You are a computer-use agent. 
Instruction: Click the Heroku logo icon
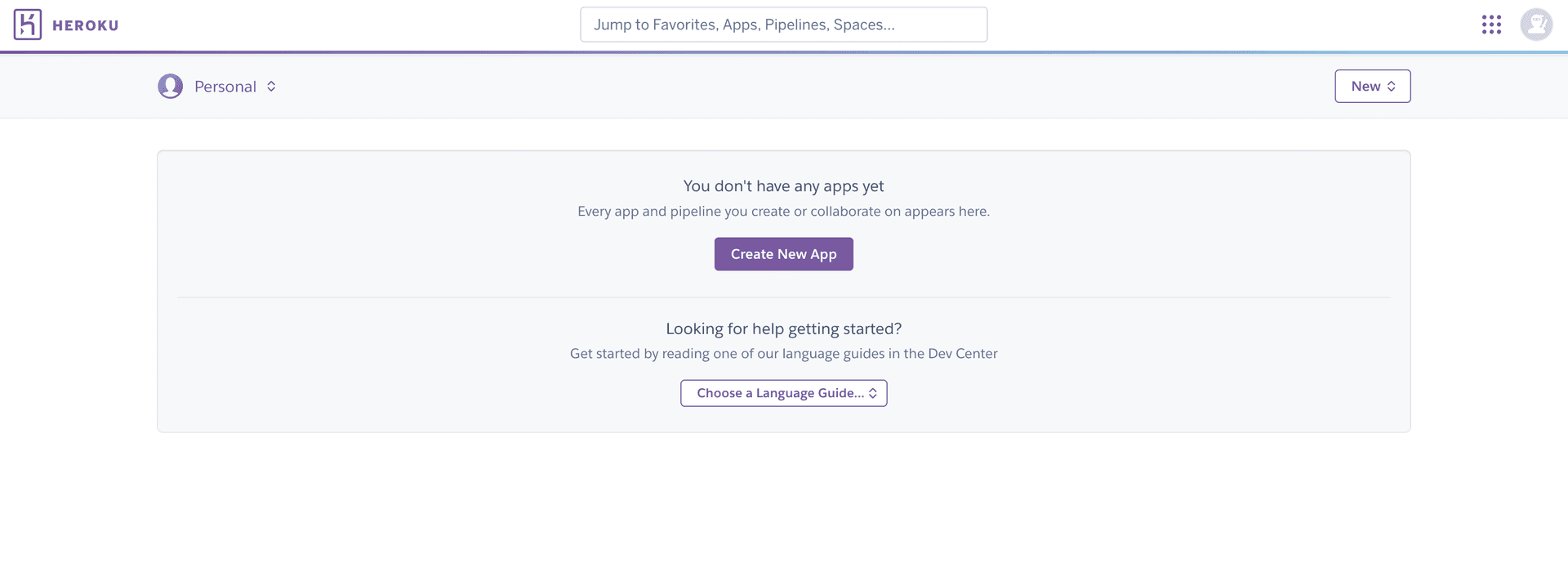coord(28,25)
